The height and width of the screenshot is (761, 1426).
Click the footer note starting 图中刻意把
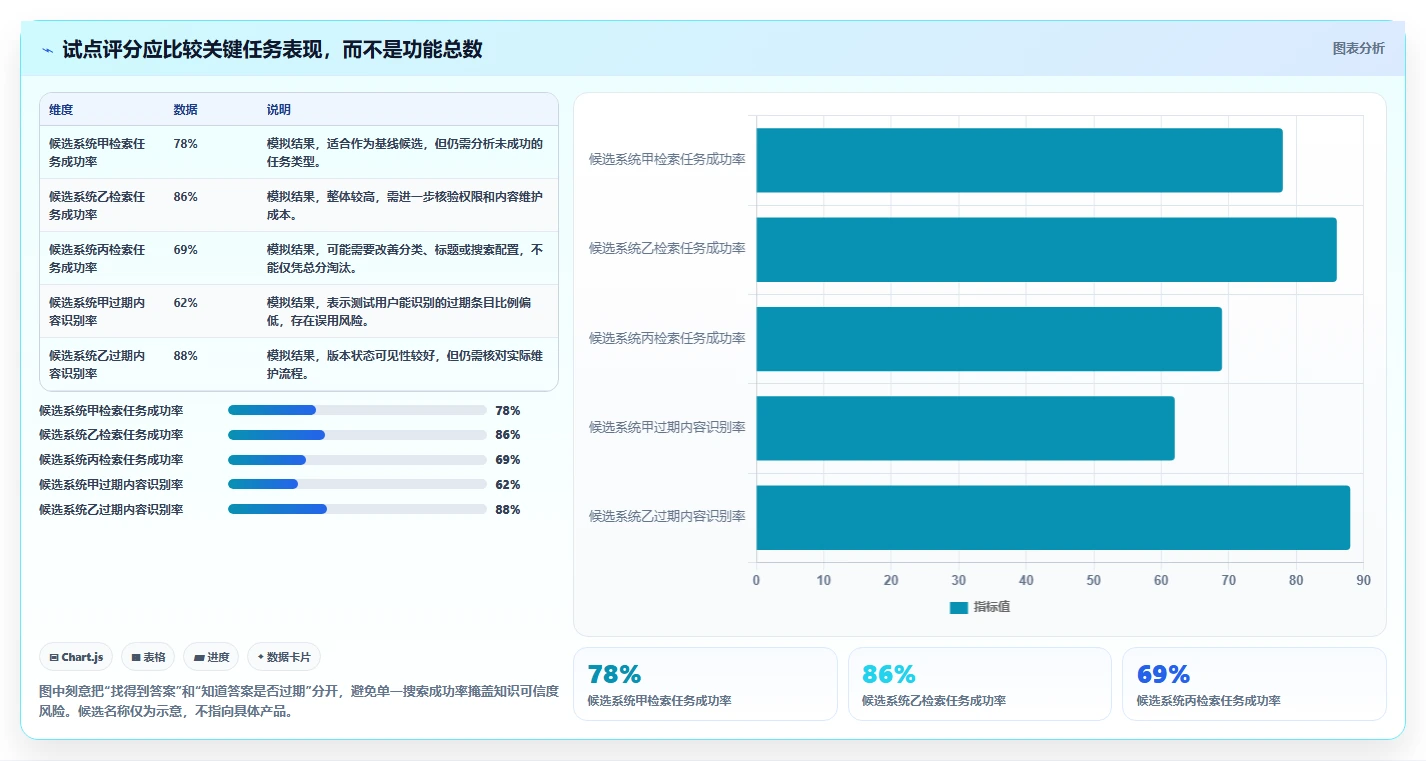[x=298, y=701]
